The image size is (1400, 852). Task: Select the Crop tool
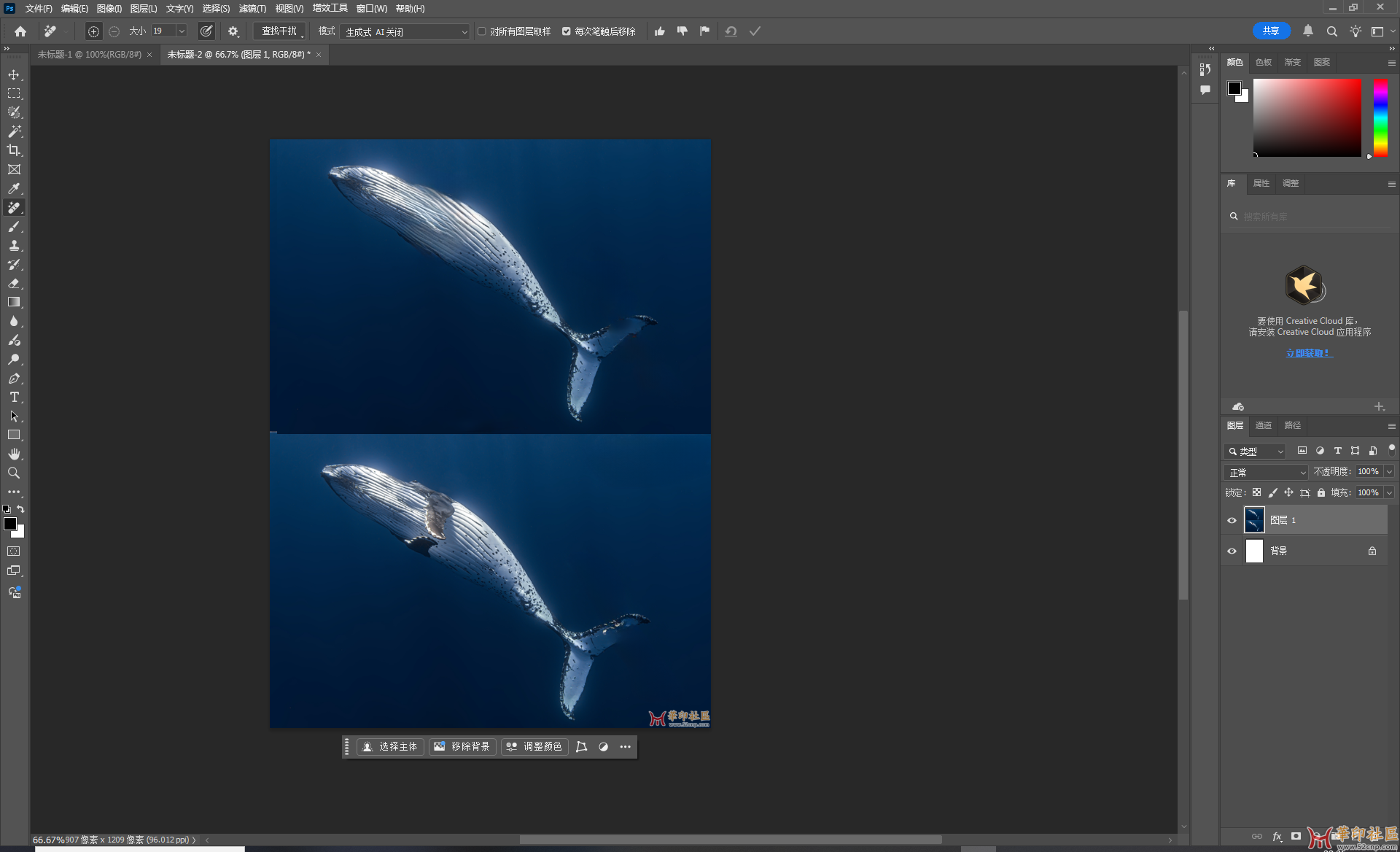pyautogui.click(x=14, y=150)
